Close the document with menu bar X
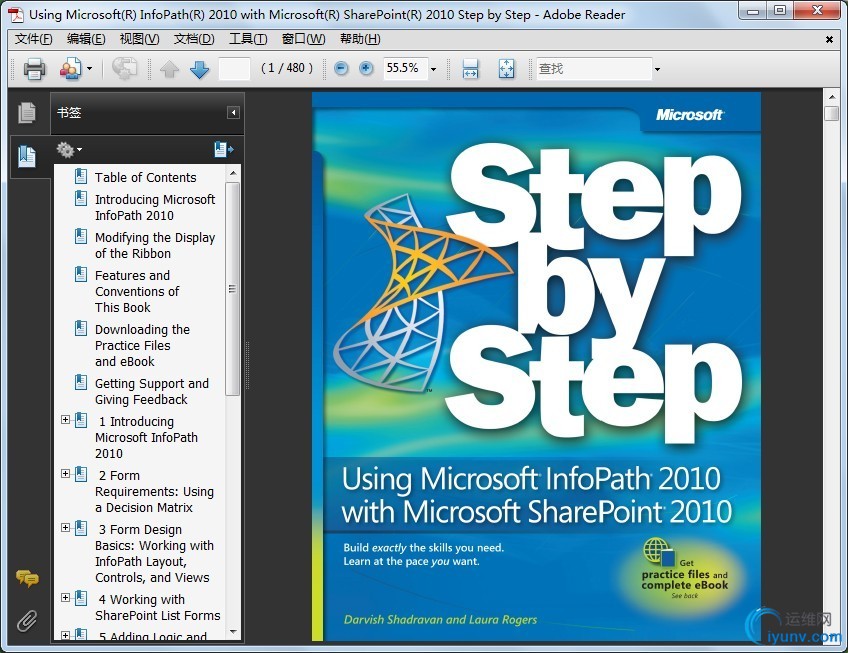848x653 pixels. 829,39
